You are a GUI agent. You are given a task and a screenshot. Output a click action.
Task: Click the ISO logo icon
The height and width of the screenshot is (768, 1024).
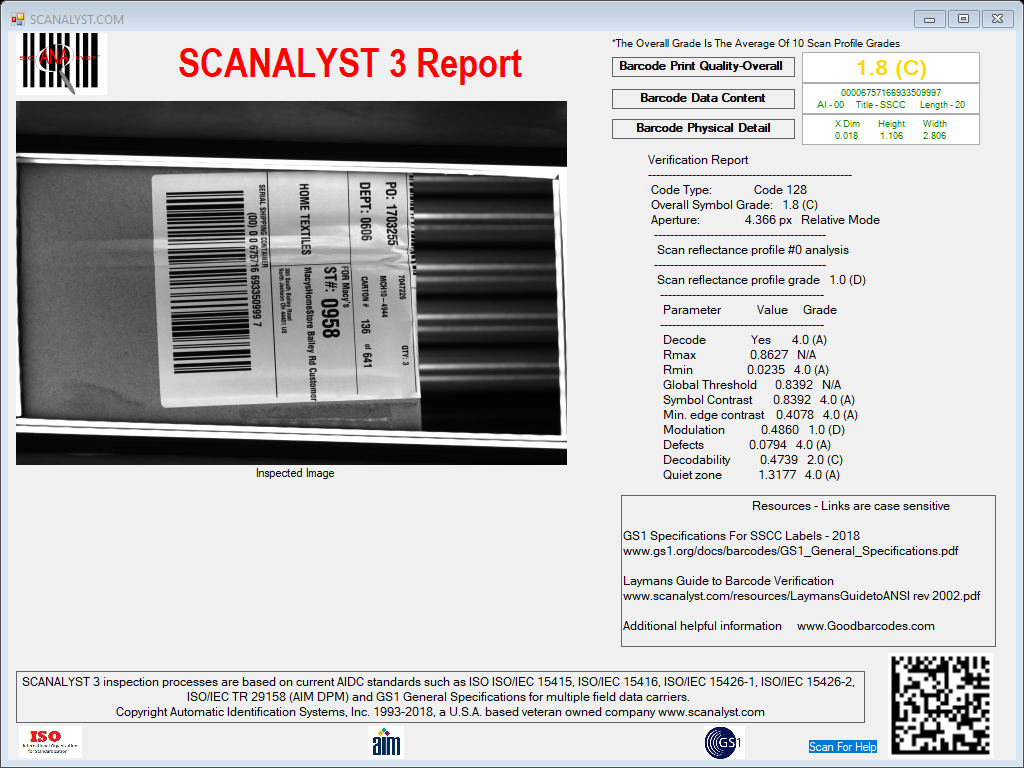[50, 742]
